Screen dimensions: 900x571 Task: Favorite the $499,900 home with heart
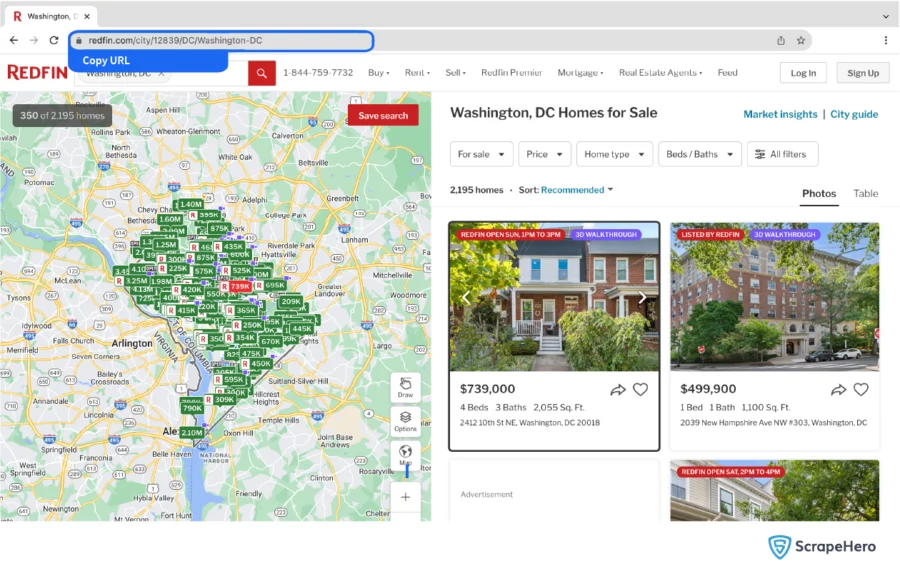tap(861, 390)
